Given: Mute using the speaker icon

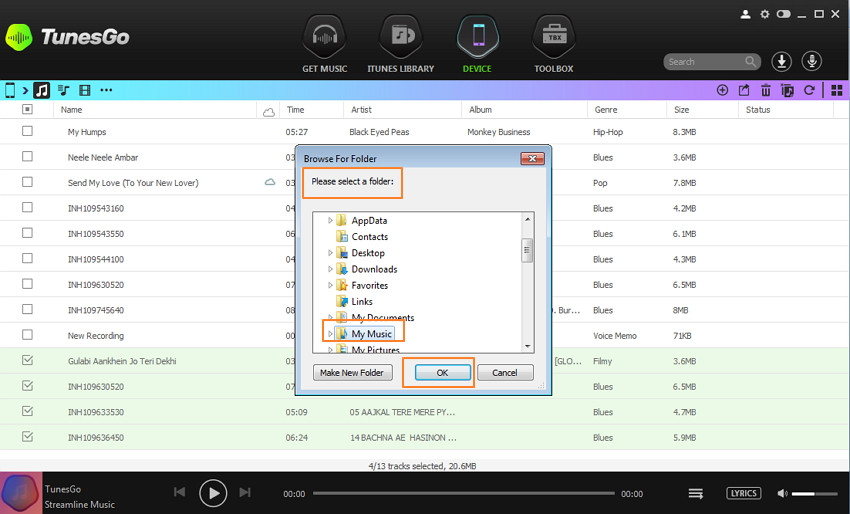Looking at the screenshot, I should click(x=782, y=493).
